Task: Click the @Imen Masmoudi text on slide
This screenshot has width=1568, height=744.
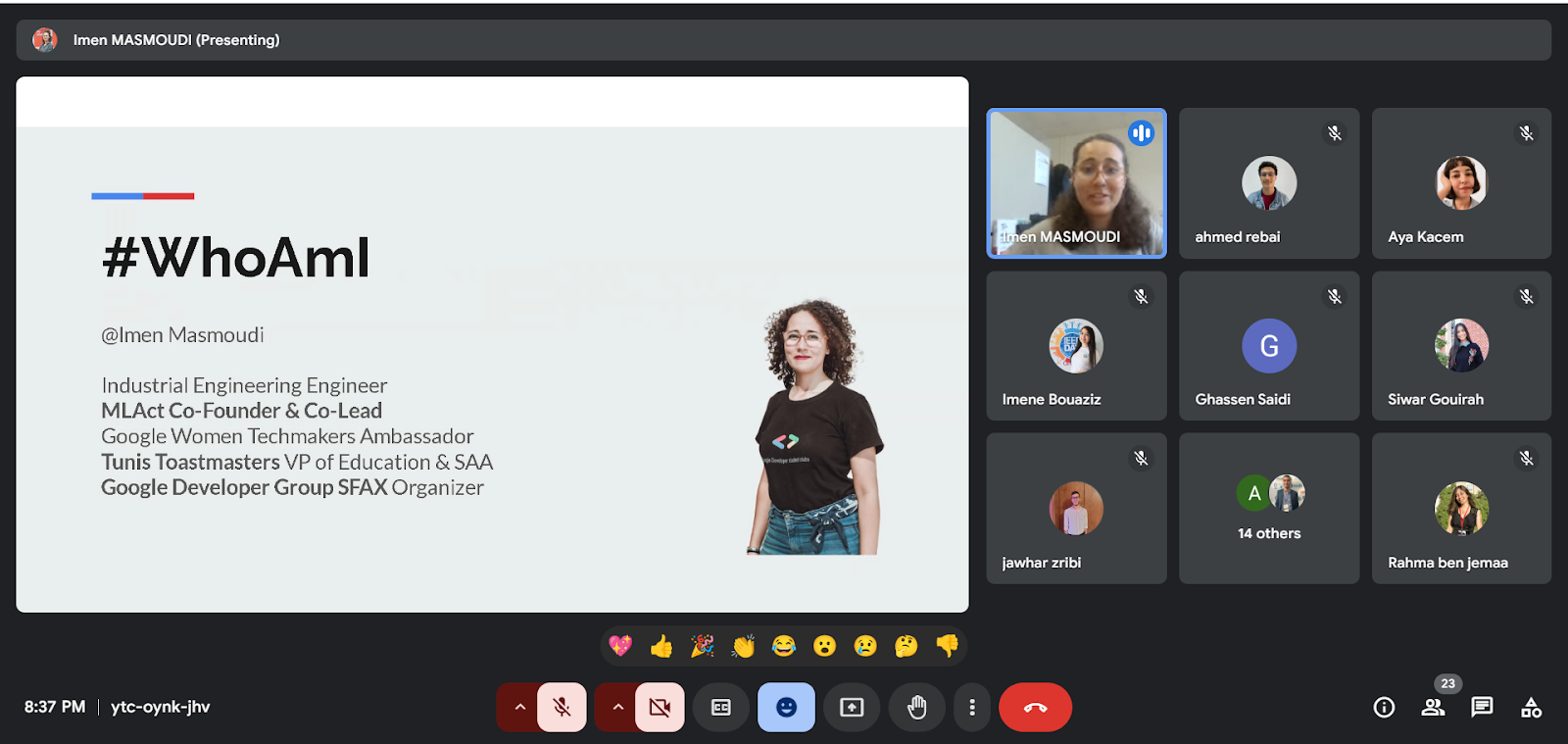Action: tap(182, 335)
